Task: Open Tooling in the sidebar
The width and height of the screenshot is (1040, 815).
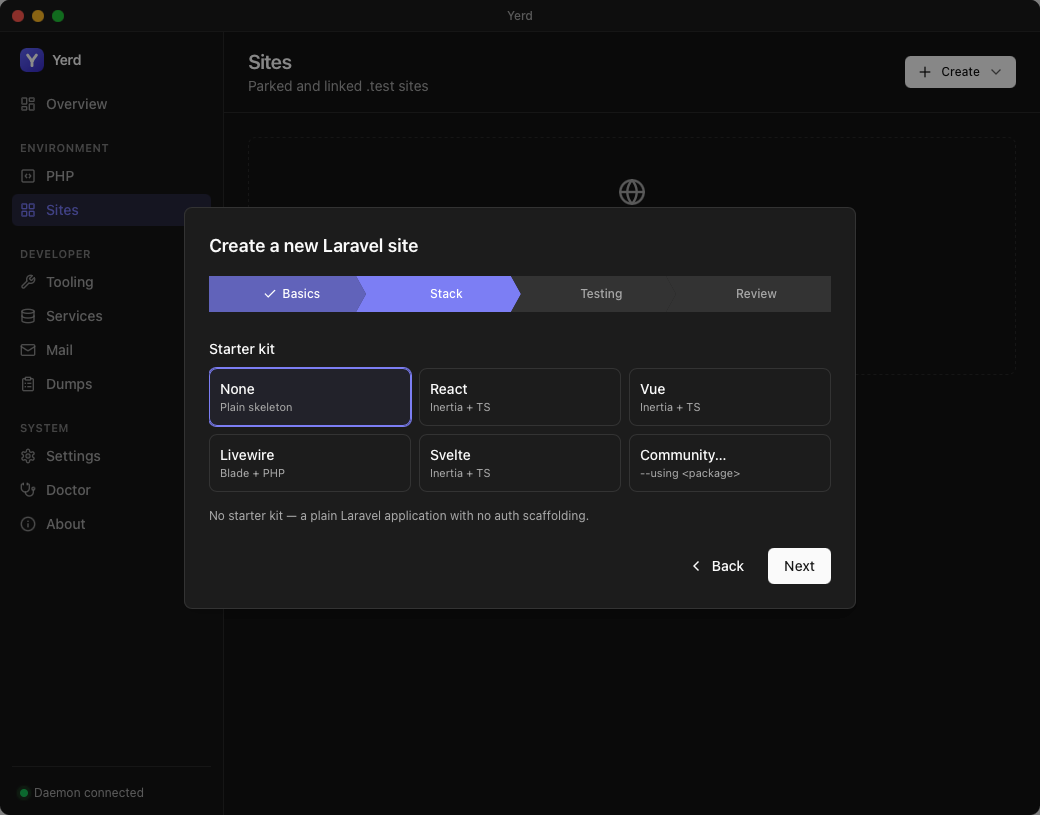Action: pos(111,282)
